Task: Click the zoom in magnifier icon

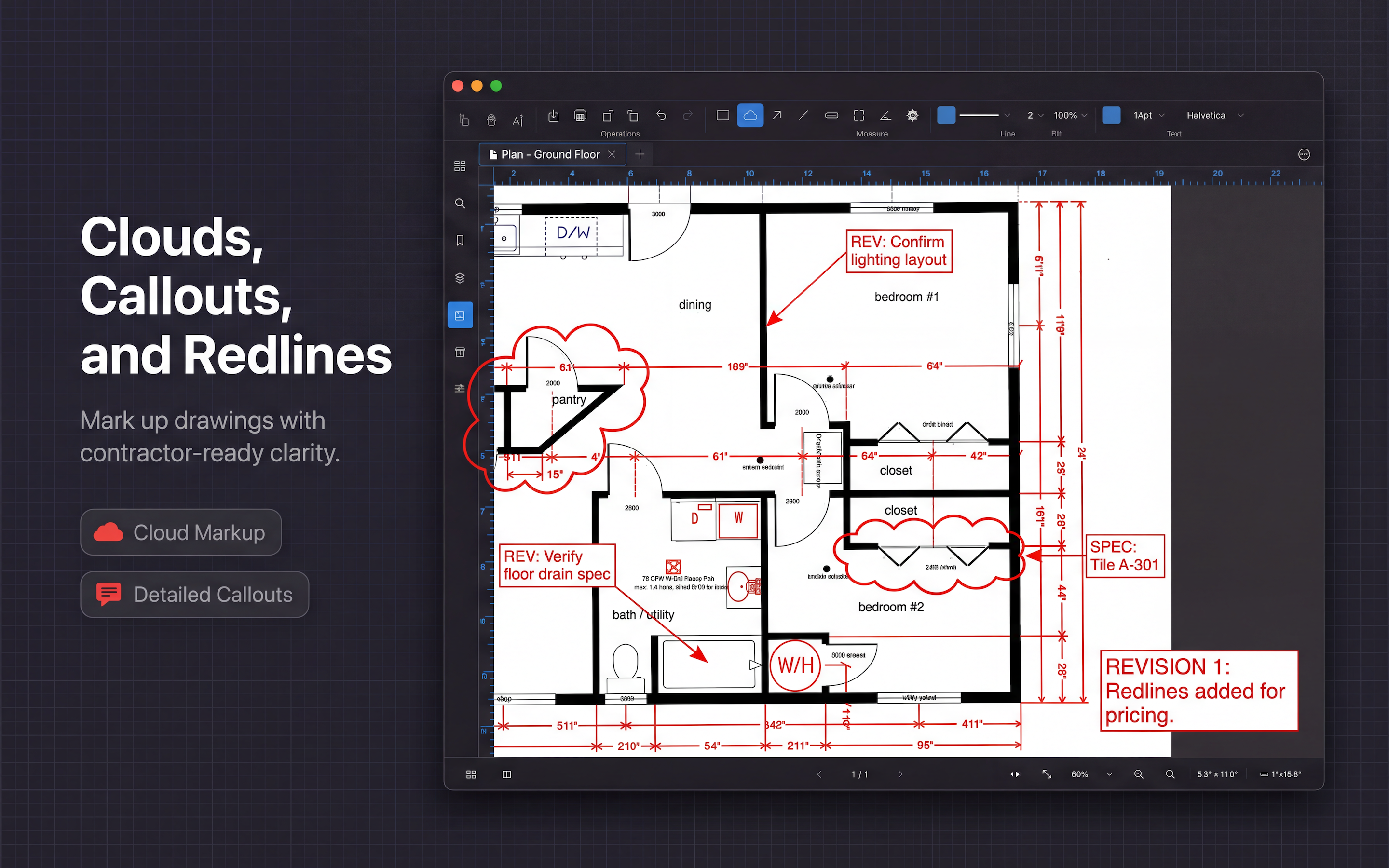Action: tap(1139, 774)
